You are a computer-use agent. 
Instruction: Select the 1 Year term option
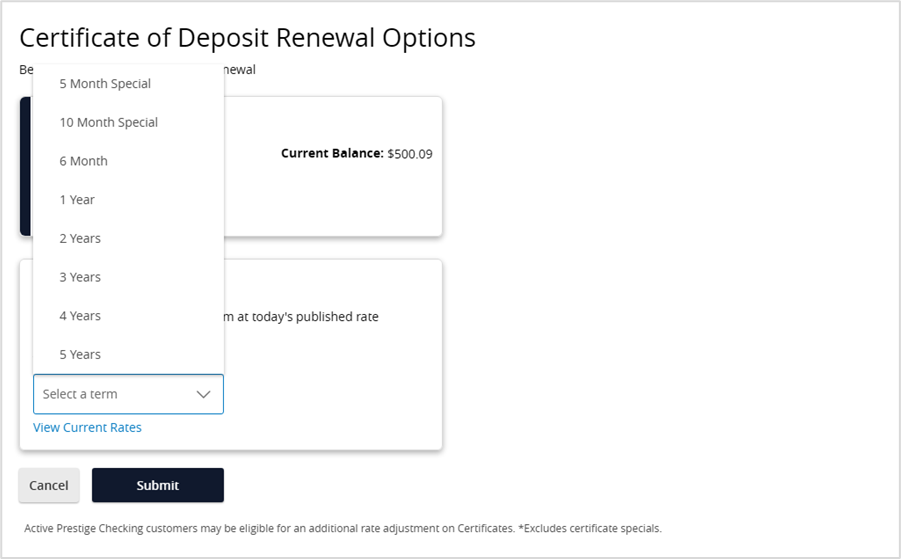pos(77,200)
